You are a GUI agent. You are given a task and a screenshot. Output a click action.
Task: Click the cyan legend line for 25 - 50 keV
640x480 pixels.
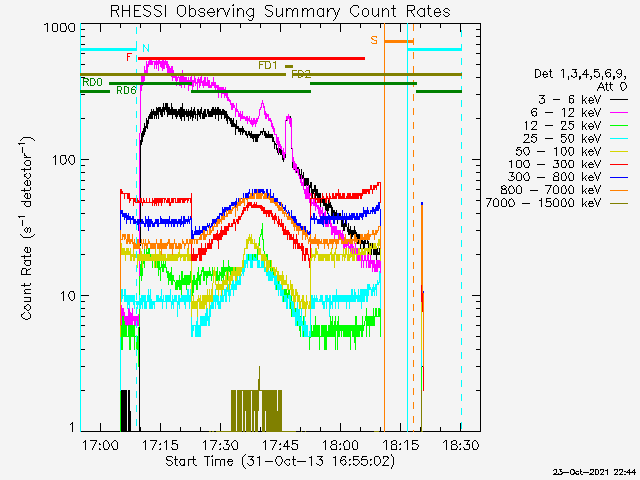coord(619,139)
